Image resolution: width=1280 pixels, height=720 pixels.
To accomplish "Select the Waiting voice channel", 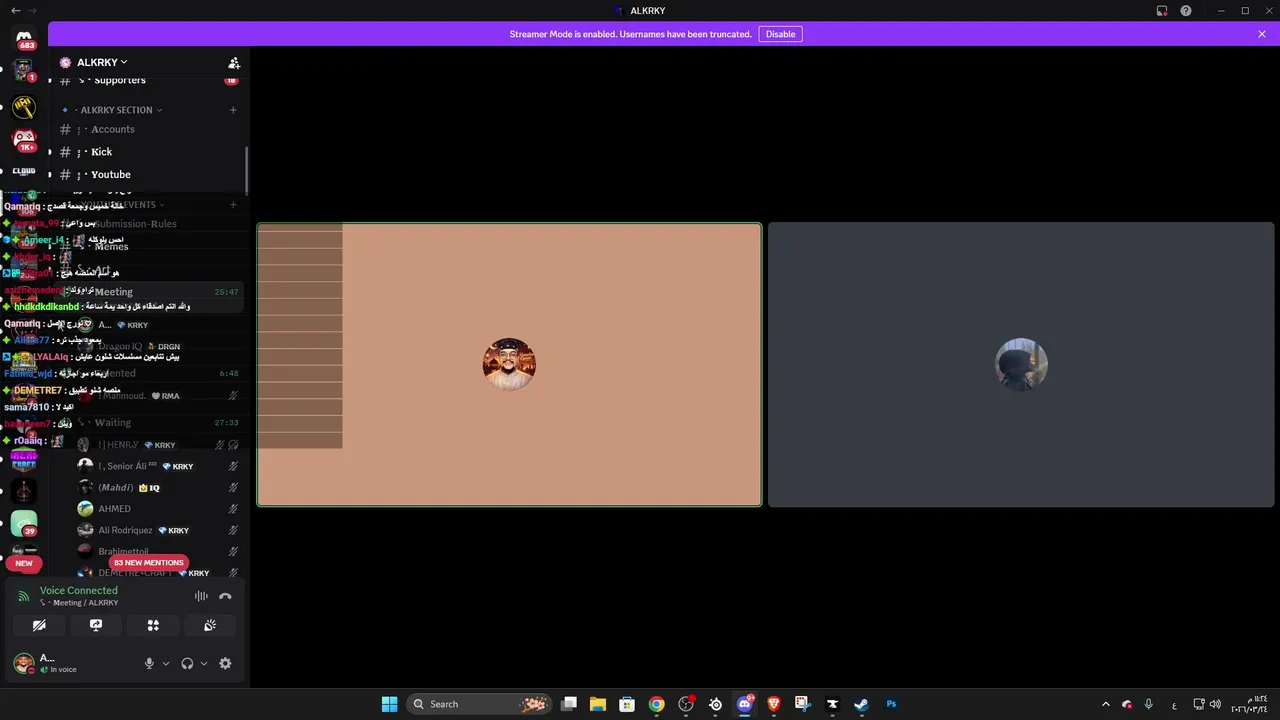I will coord(147,423).
